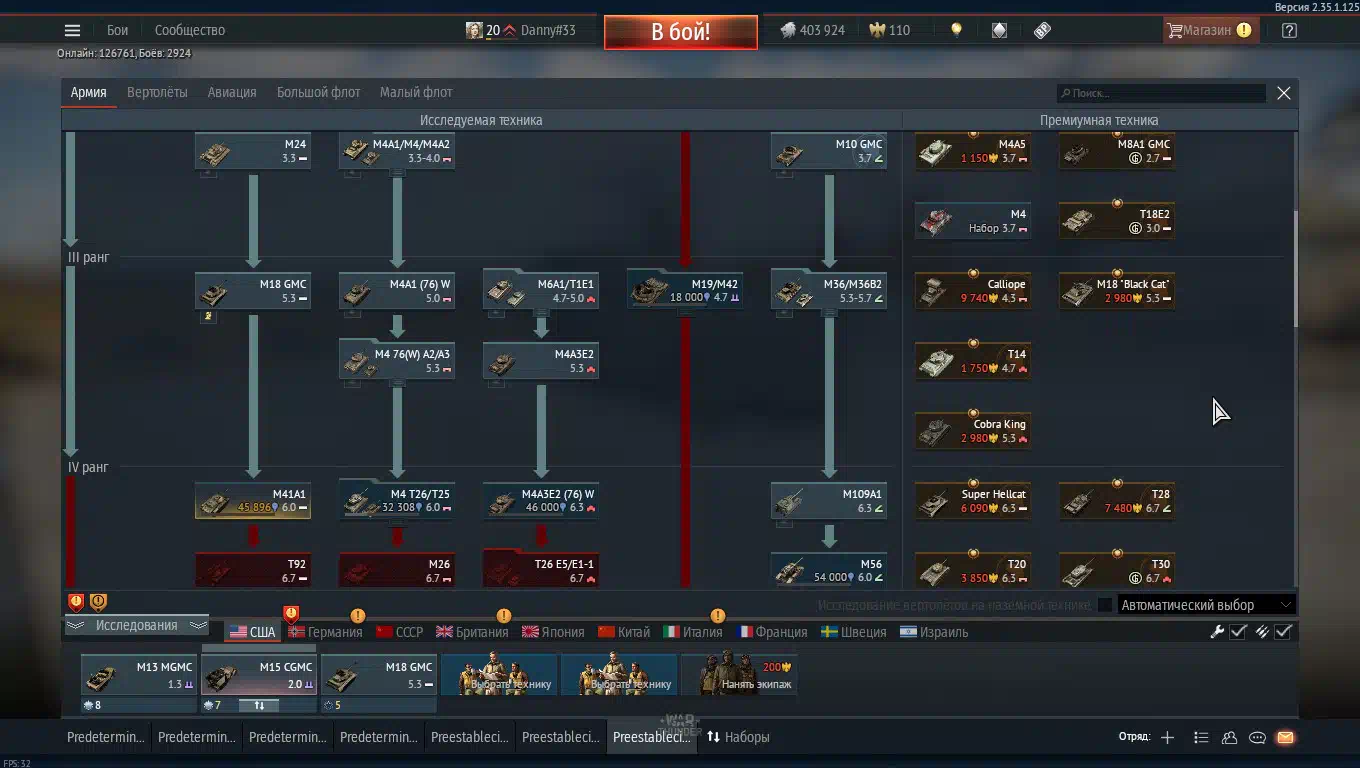Viewport: 1360px width, 768px height.
Task: Expand the T26 E5/E1-1 vehicle group
Action: tap(541, 570)
